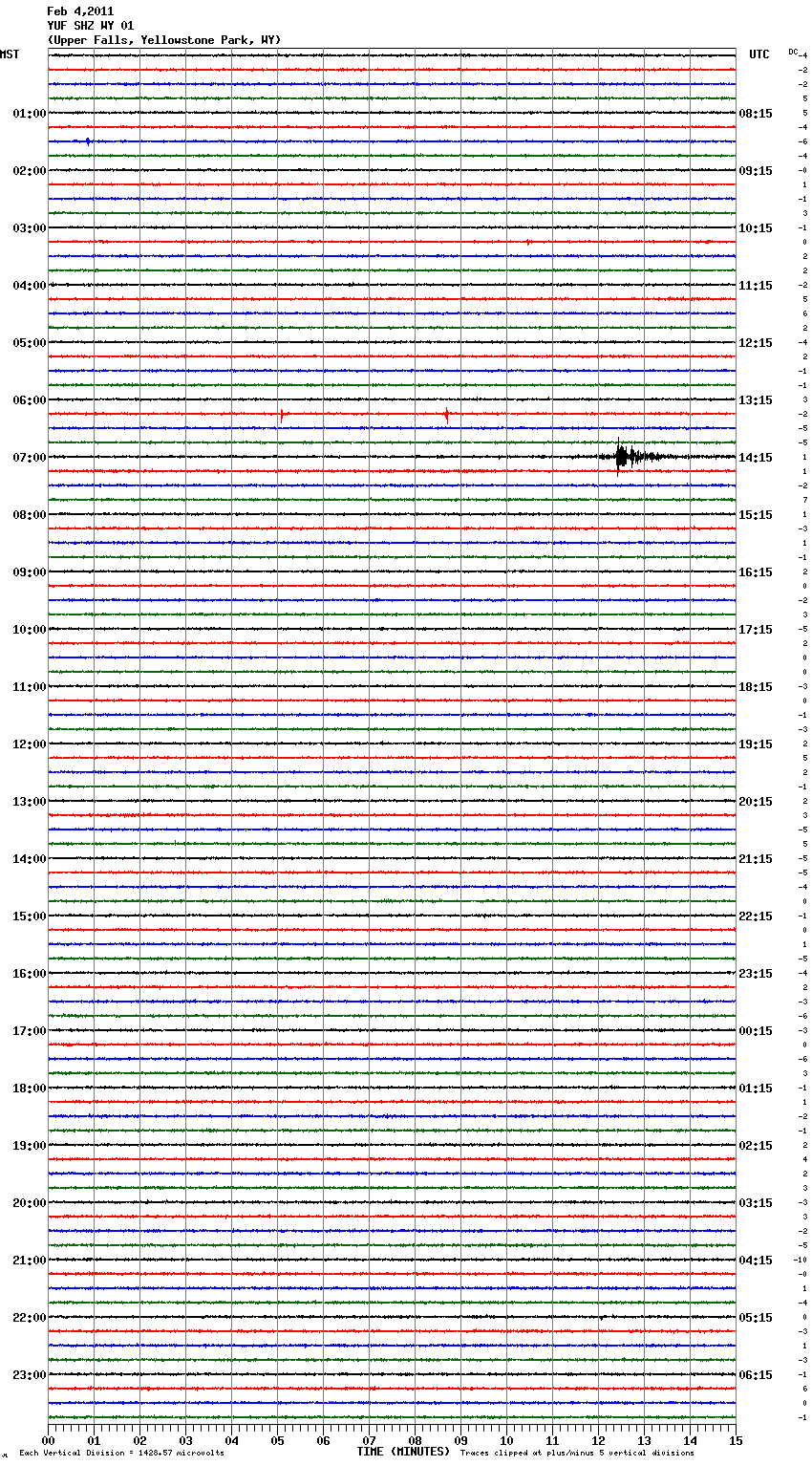812x1466 pixels.
Task: Click the UTC time label 19:15
Action: coord(756,744)
